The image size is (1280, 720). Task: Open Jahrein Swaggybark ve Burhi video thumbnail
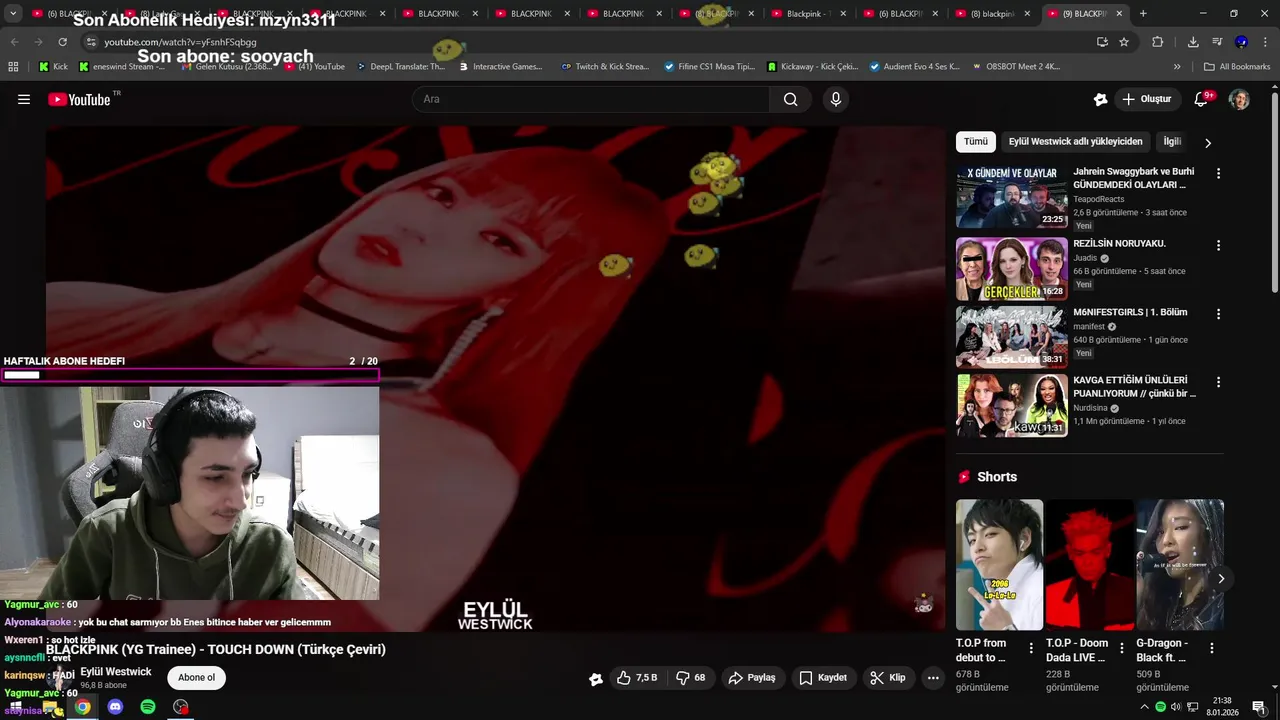click(1011, 197)
